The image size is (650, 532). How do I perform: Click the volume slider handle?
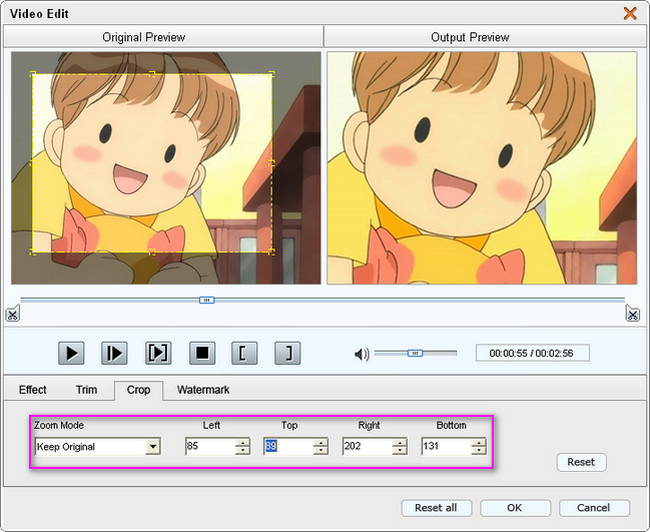tap(415, 353)
